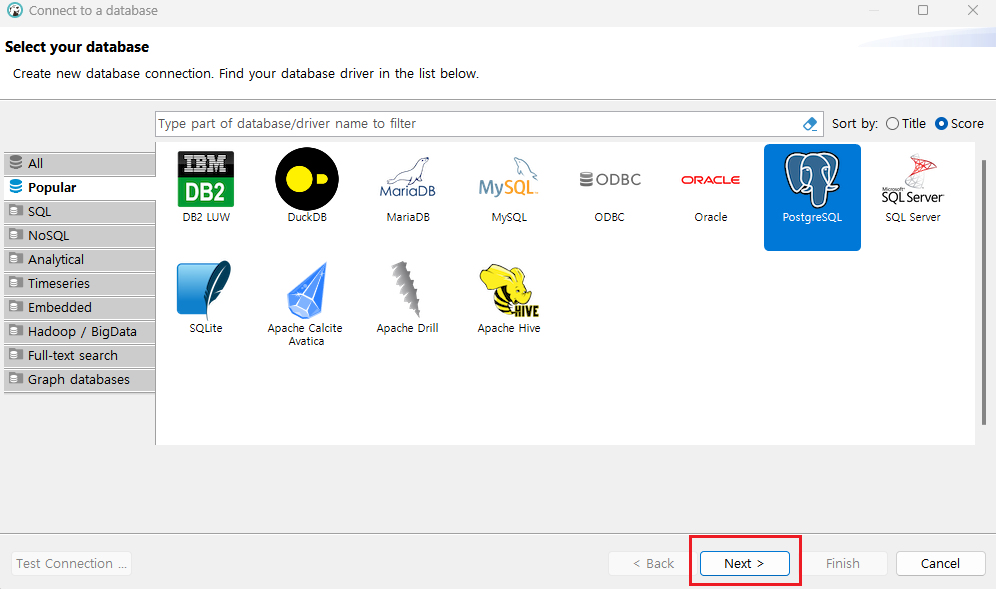Select the Apache Drill driver
996x589 pixels.
(408, 297)
